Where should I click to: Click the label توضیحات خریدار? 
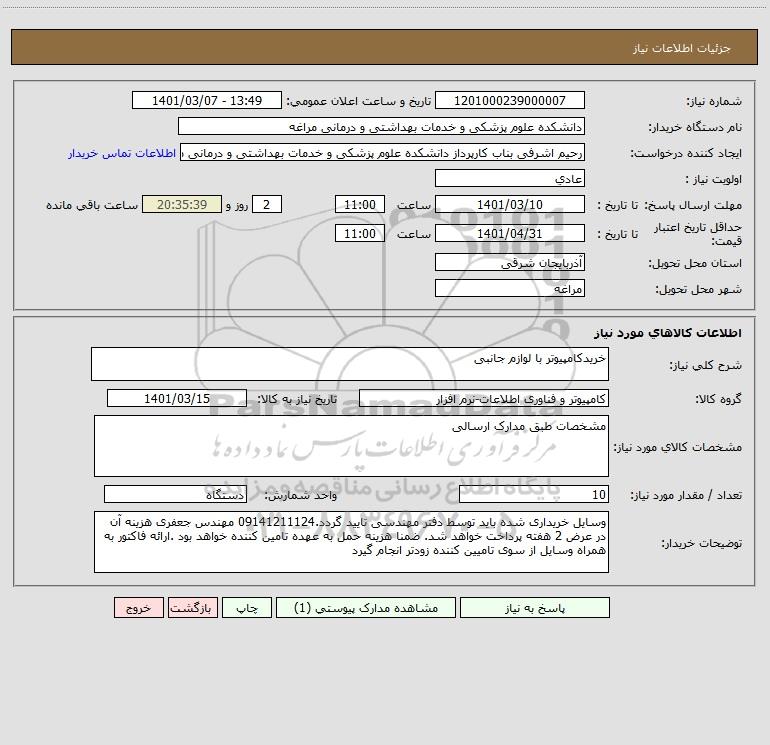click(701, 544)
